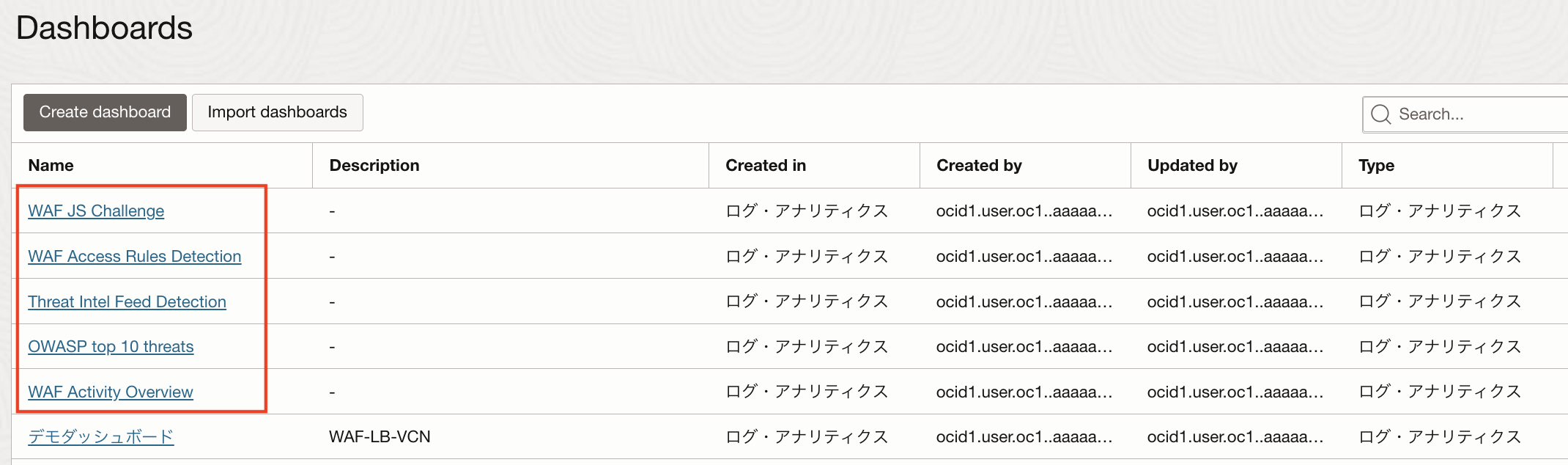Screen dimensions: 1568x465
Task: Click the Create dashboard button
Action: coord(105,112)
